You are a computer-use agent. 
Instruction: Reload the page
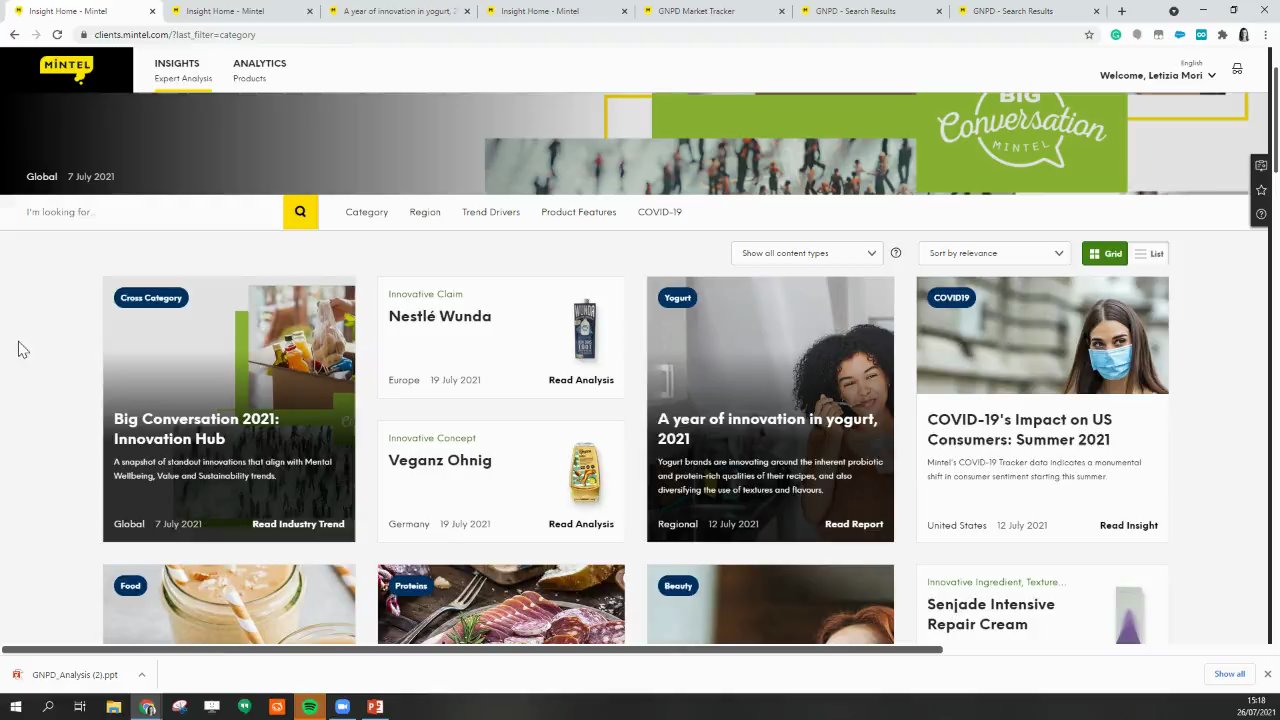tap(57, 34)
